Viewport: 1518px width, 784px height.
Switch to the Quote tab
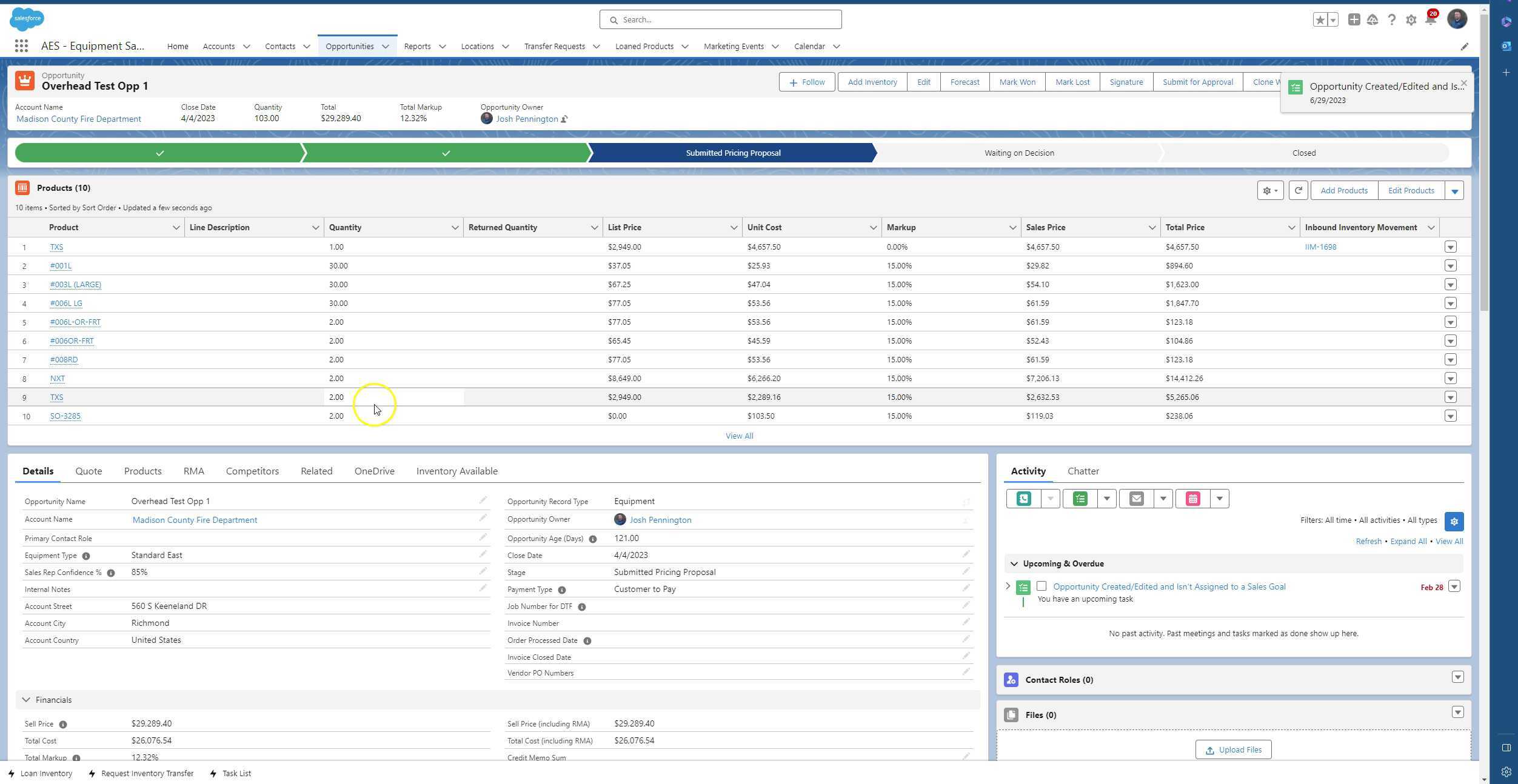coord(89,471)
